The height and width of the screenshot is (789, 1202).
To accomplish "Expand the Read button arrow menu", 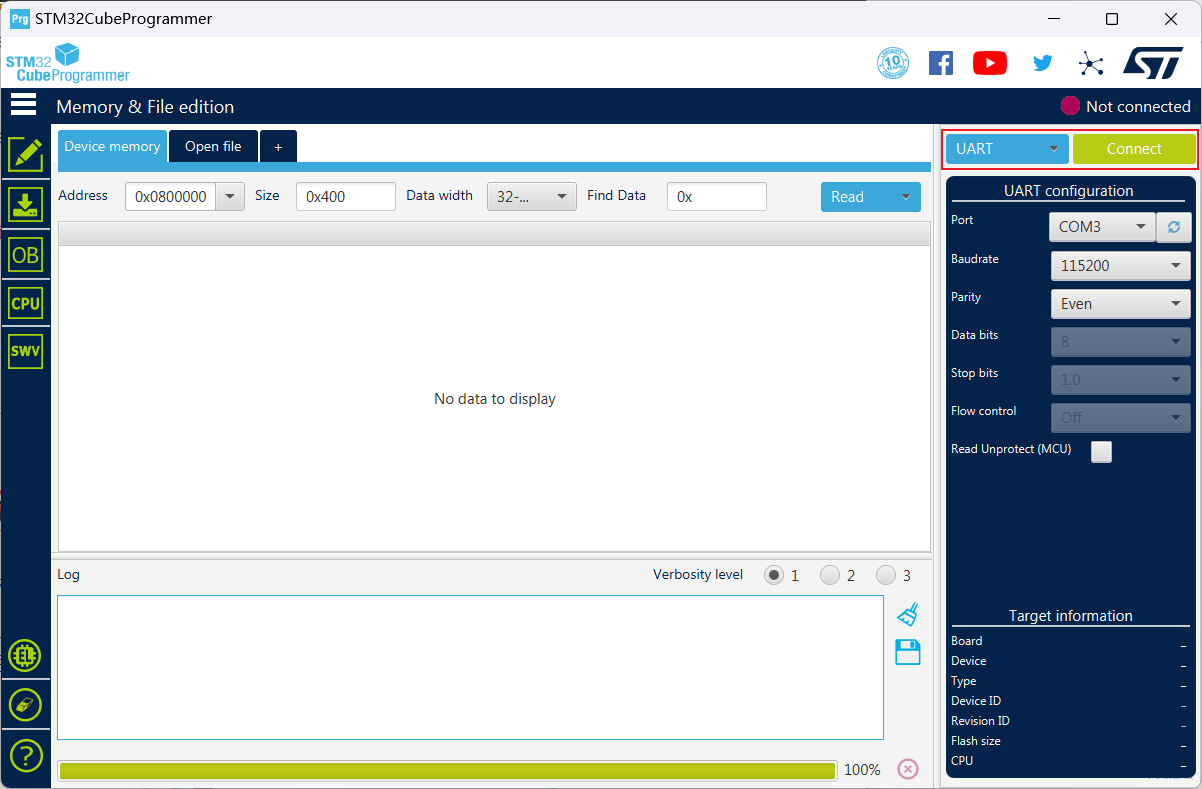I will (x=907, y=197).
